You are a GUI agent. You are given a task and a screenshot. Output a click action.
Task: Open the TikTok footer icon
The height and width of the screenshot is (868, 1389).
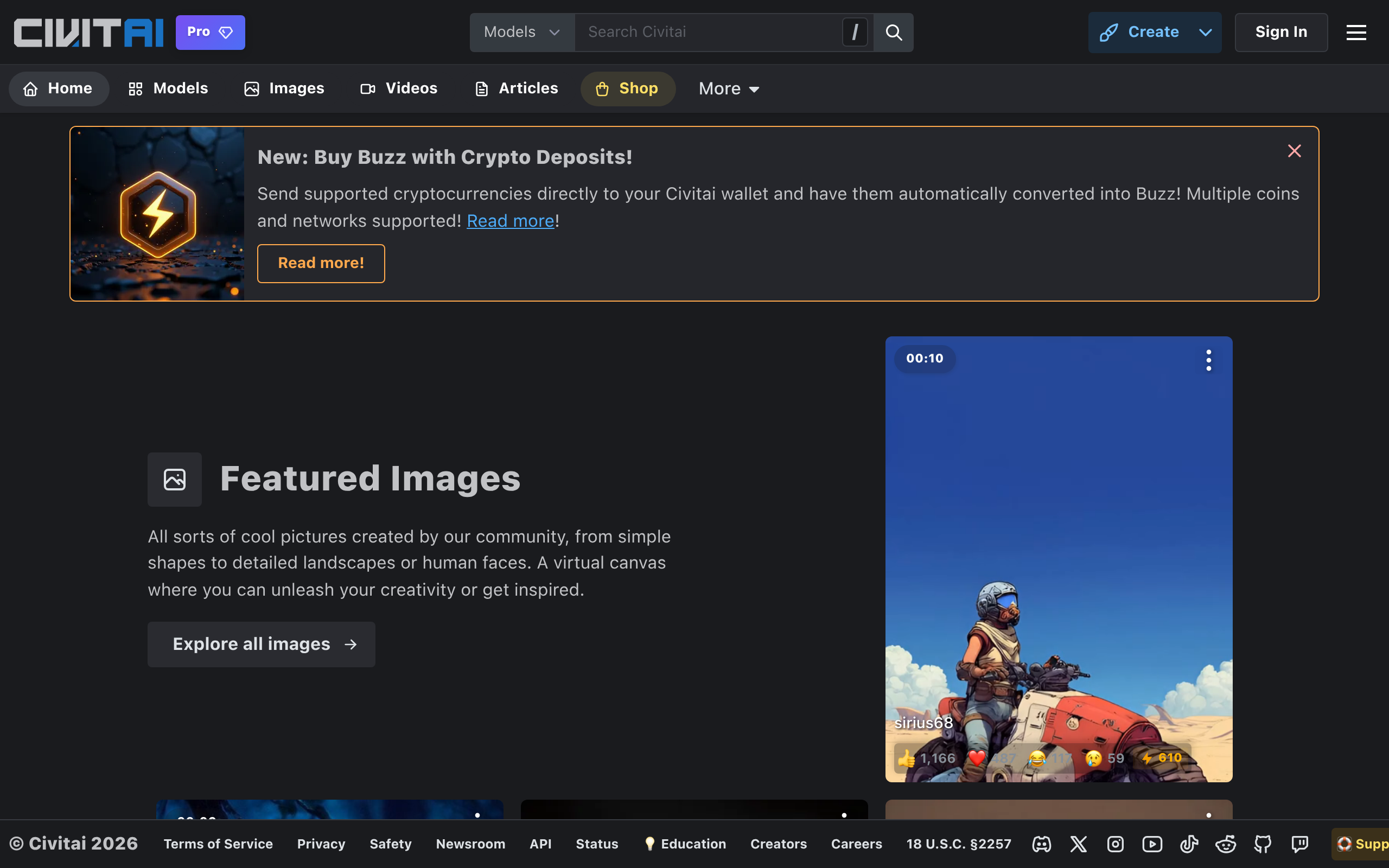pyautogui.click(x=1189, y=844)
